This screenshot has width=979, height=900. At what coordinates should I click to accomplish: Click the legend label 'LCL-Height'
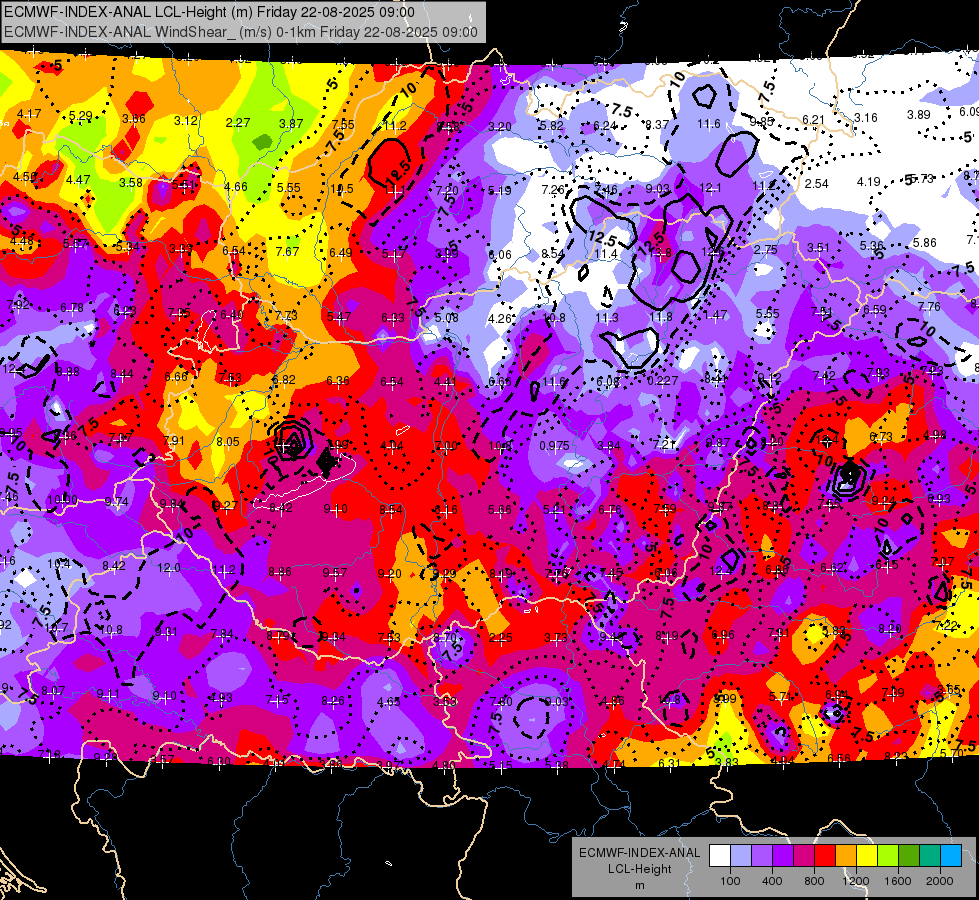click(640, 869)
